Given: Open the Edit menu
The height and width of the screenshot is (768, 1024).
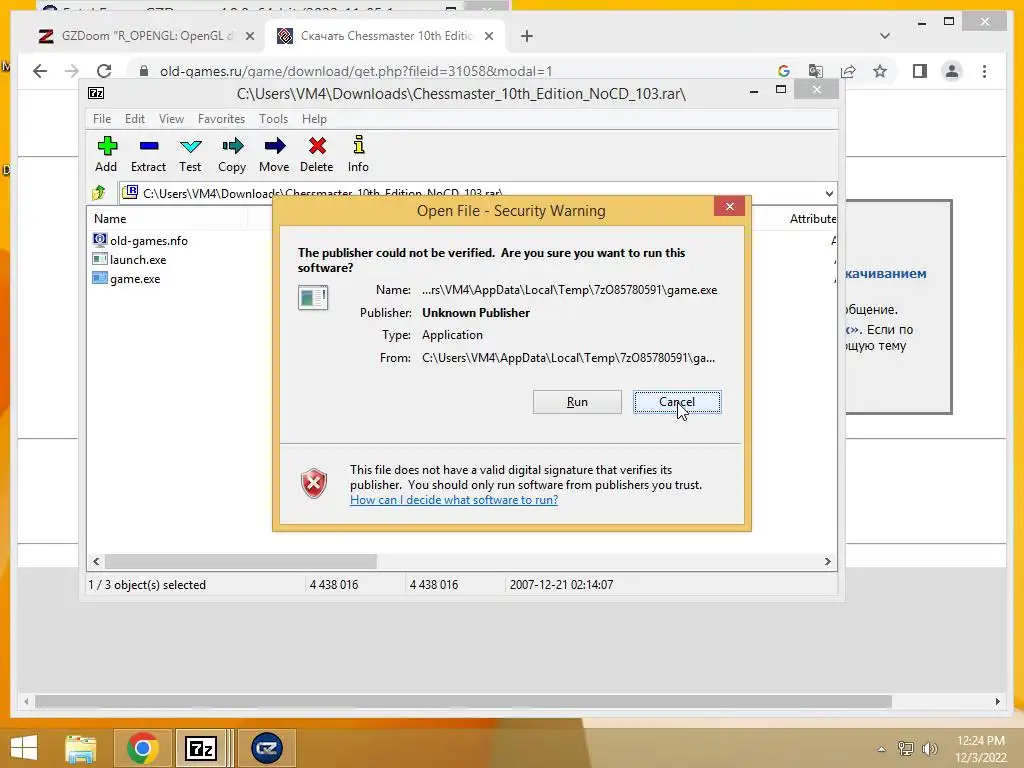Looking at the screenshot, I should [135, 119].
